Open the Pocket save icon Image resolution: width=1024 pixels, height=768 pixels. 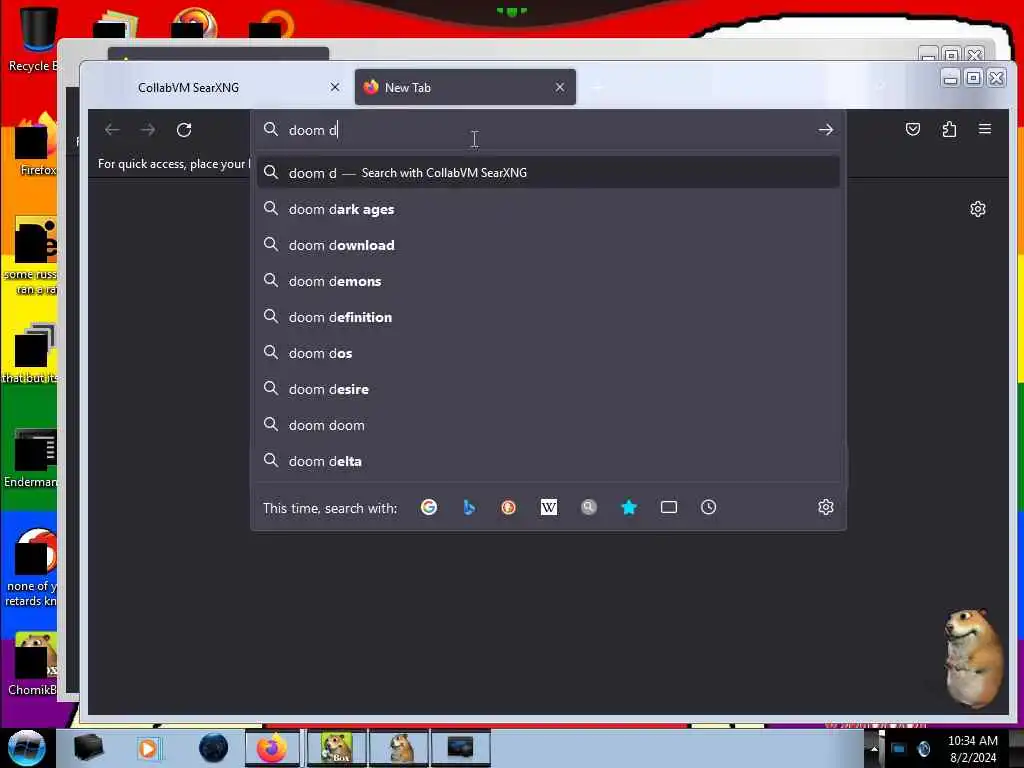(x=913, y=129)
